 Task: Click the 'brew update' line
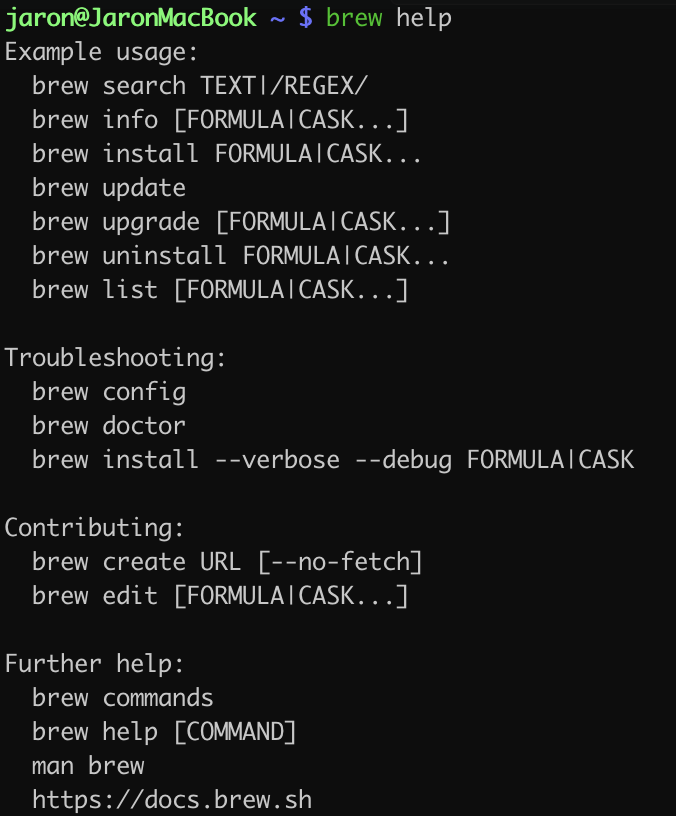tap(109, 188)
